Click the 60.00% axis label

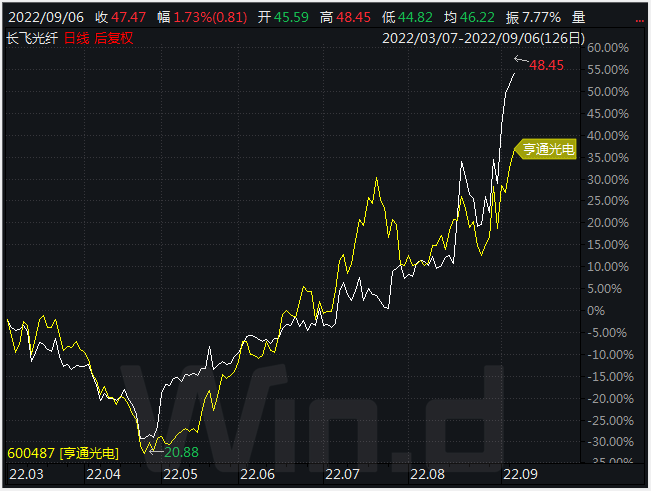pyautogui.click(x=608, y=48)
